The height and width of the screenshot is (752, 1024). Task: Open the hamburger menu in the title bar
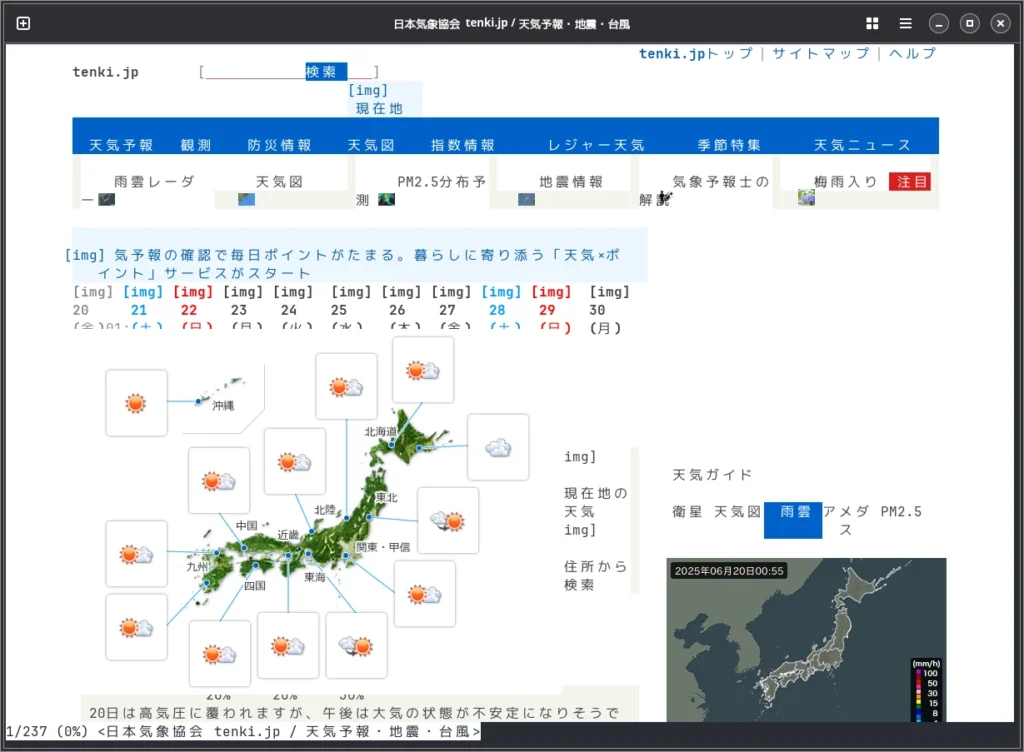coord(905,24)
